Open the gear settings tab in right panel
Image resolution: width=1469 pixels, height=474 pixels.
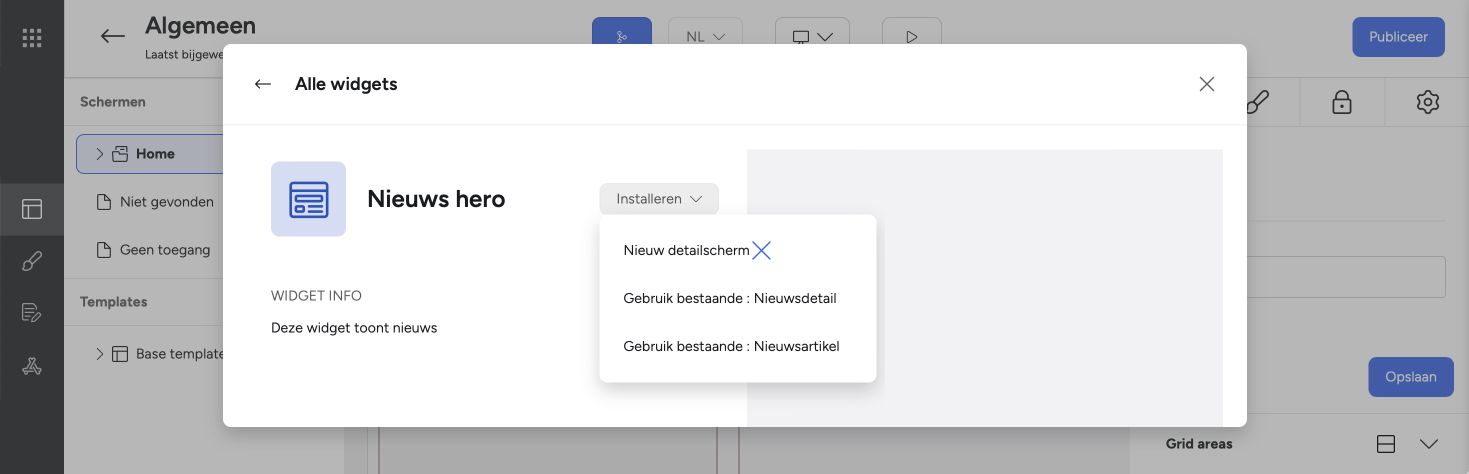1427,102
